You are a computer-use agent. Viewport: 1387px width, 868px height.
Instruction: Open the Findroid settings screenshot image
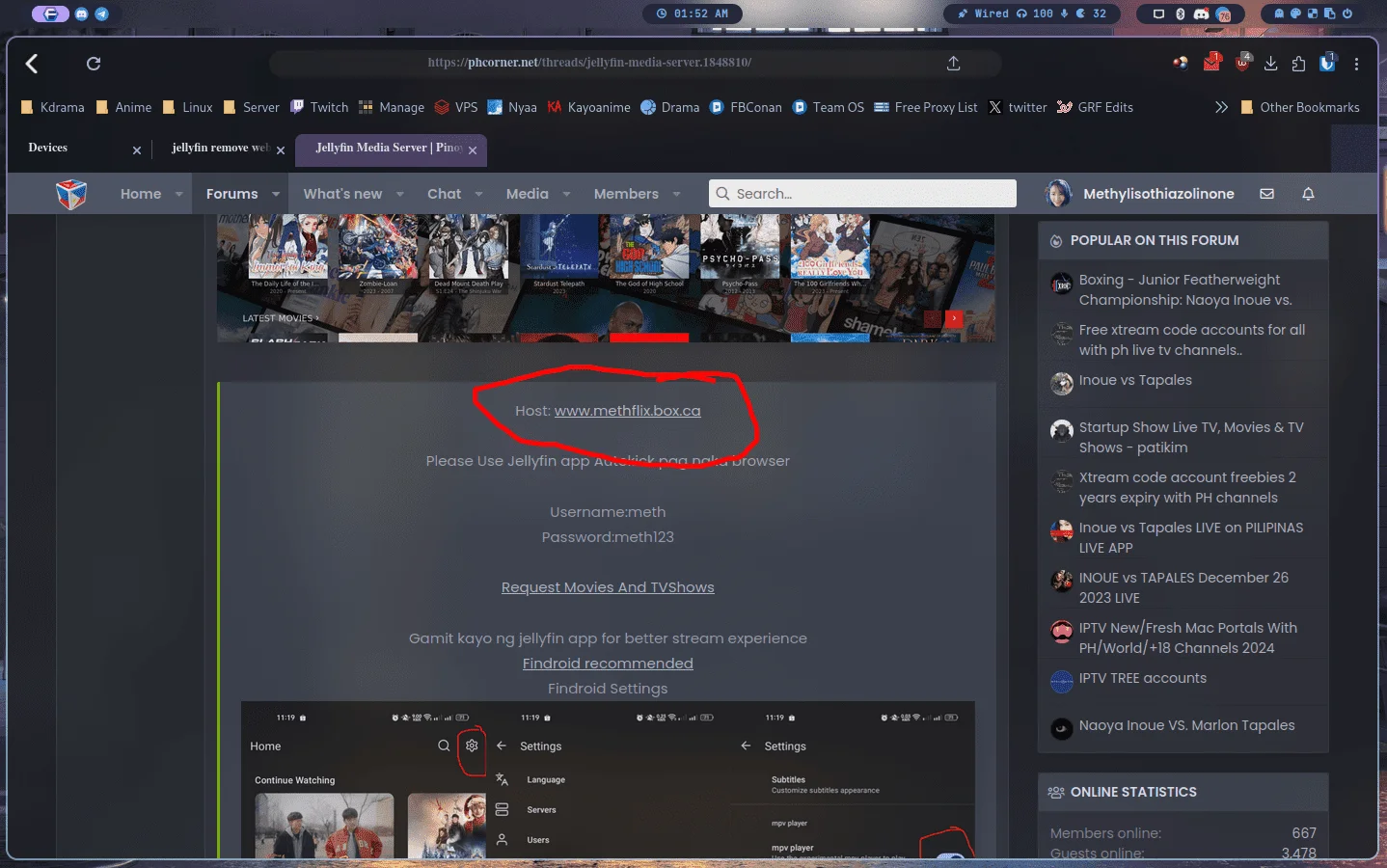tap(608, 779)
